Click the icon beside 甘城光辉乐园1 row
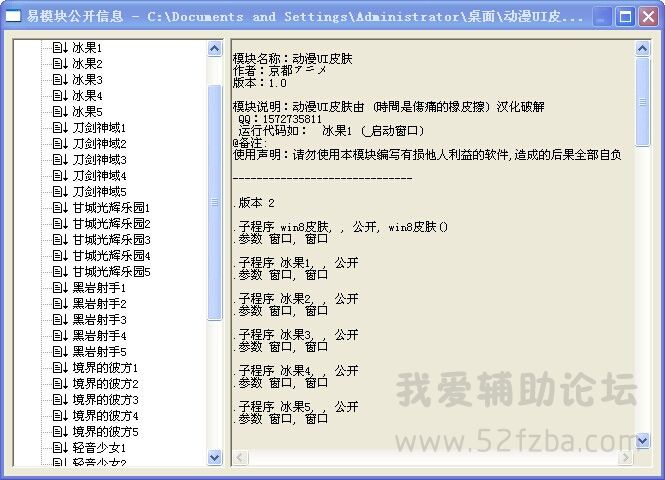The image size is (665, 480). click(60, 208)
